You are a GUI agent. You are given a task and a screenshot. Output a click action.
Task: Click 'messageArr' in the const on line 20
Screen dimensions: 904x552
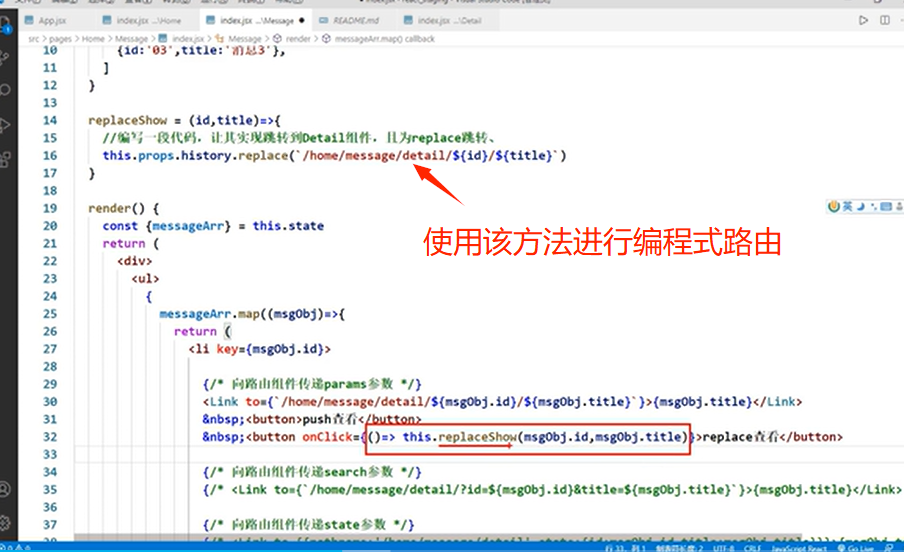187,226
